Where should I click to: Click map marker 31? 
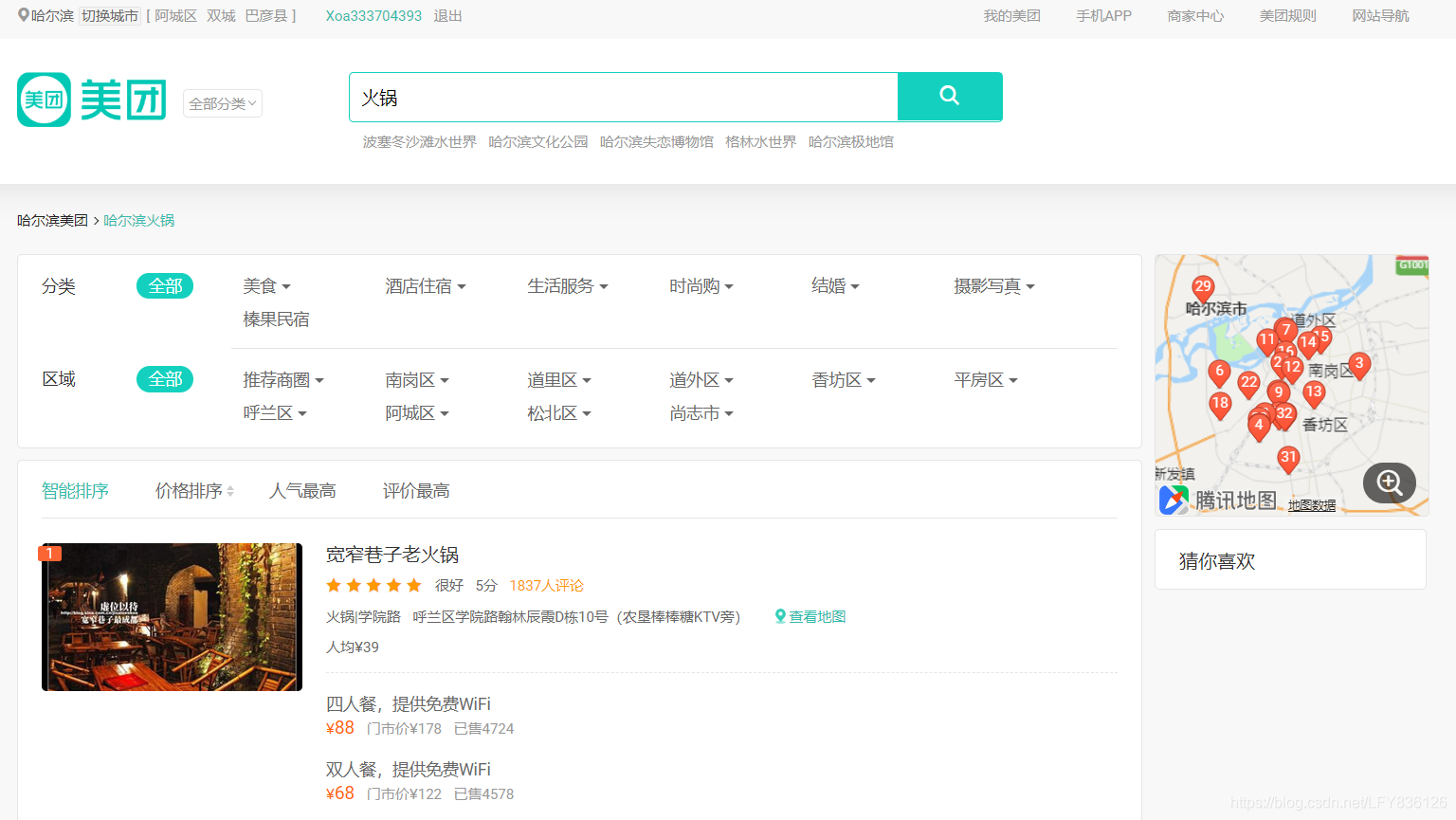tap(1288, 459)
